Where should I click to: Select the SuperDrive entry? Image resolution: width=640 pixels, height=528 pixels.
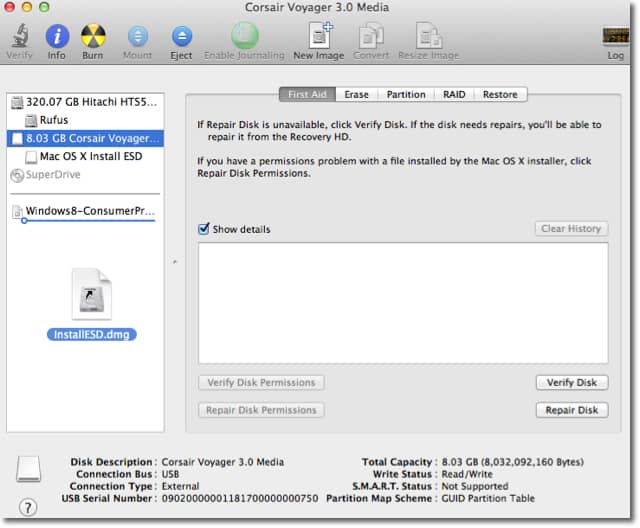pyautogui.click(x=85, y=175)
